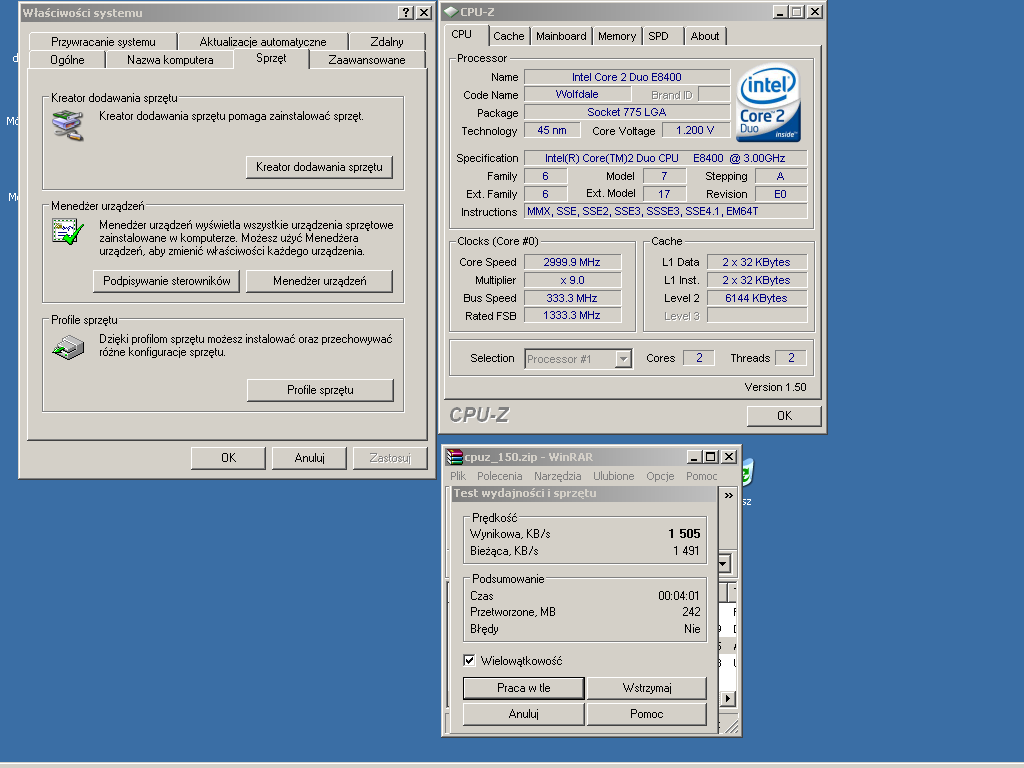Screen dimensions: 1024x768
Task: Click the Core Speed value 2999.9 MHz
Action: pyautogui.click(x=572, y=262)
